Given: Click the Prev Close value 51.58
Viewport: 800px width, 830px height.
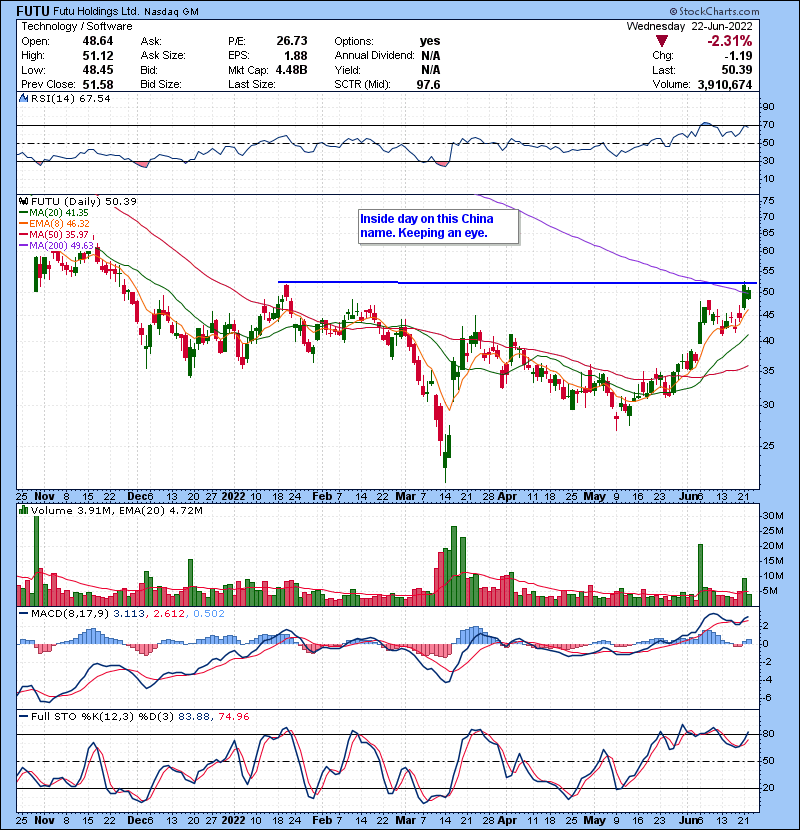Looking at the screenshot, I should tap(97, 84).
